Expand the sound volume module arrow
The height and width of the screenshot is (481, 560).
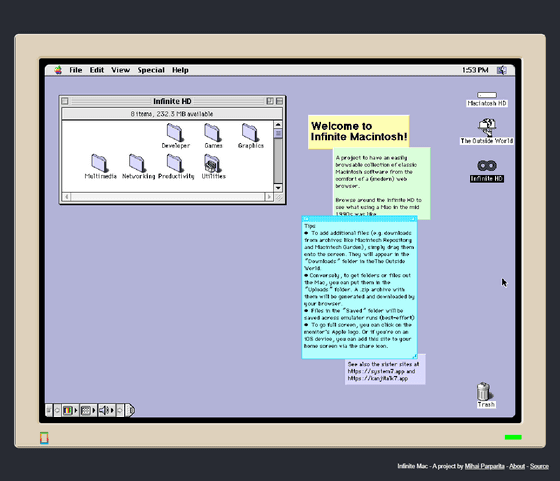point(112,411)
